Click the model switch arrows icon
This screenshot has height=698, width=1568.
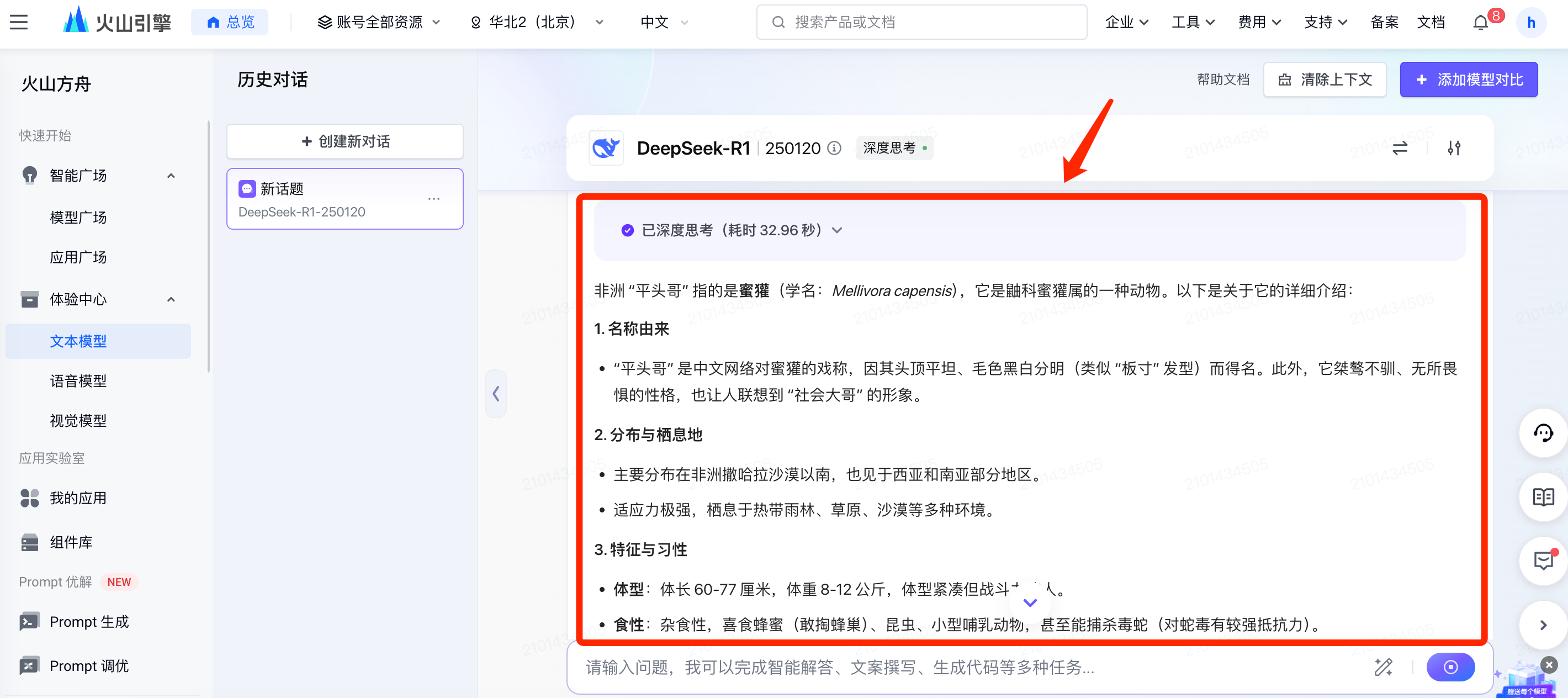tap(1400, 148)
